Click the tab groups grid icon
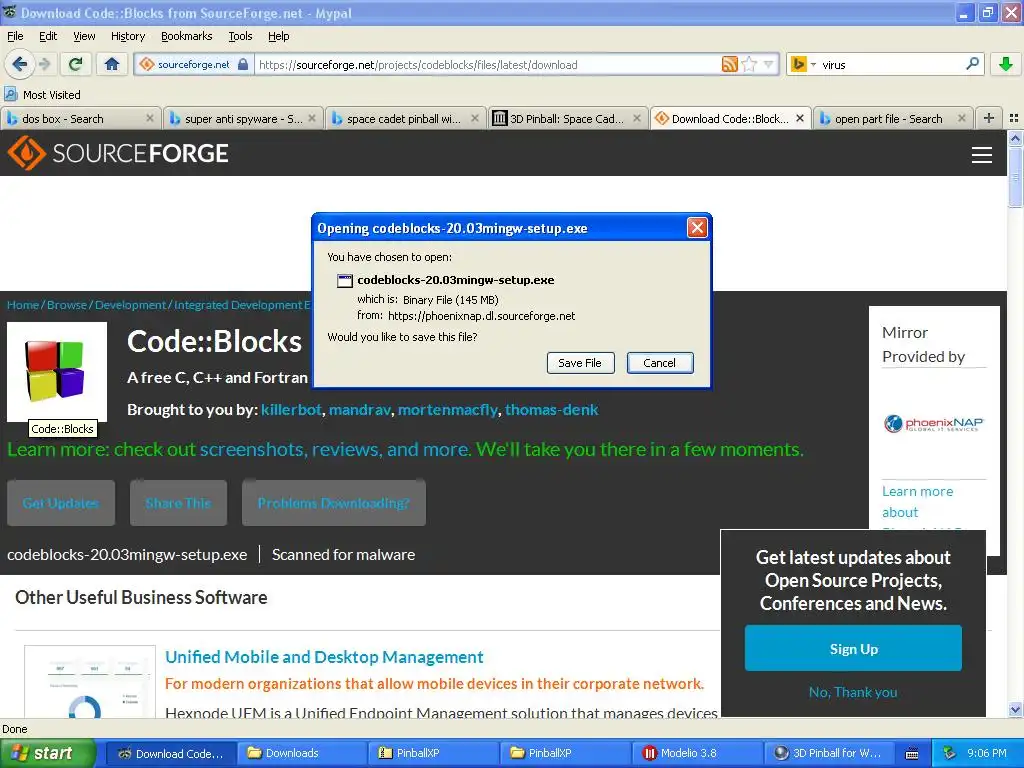 [1014, 118]
